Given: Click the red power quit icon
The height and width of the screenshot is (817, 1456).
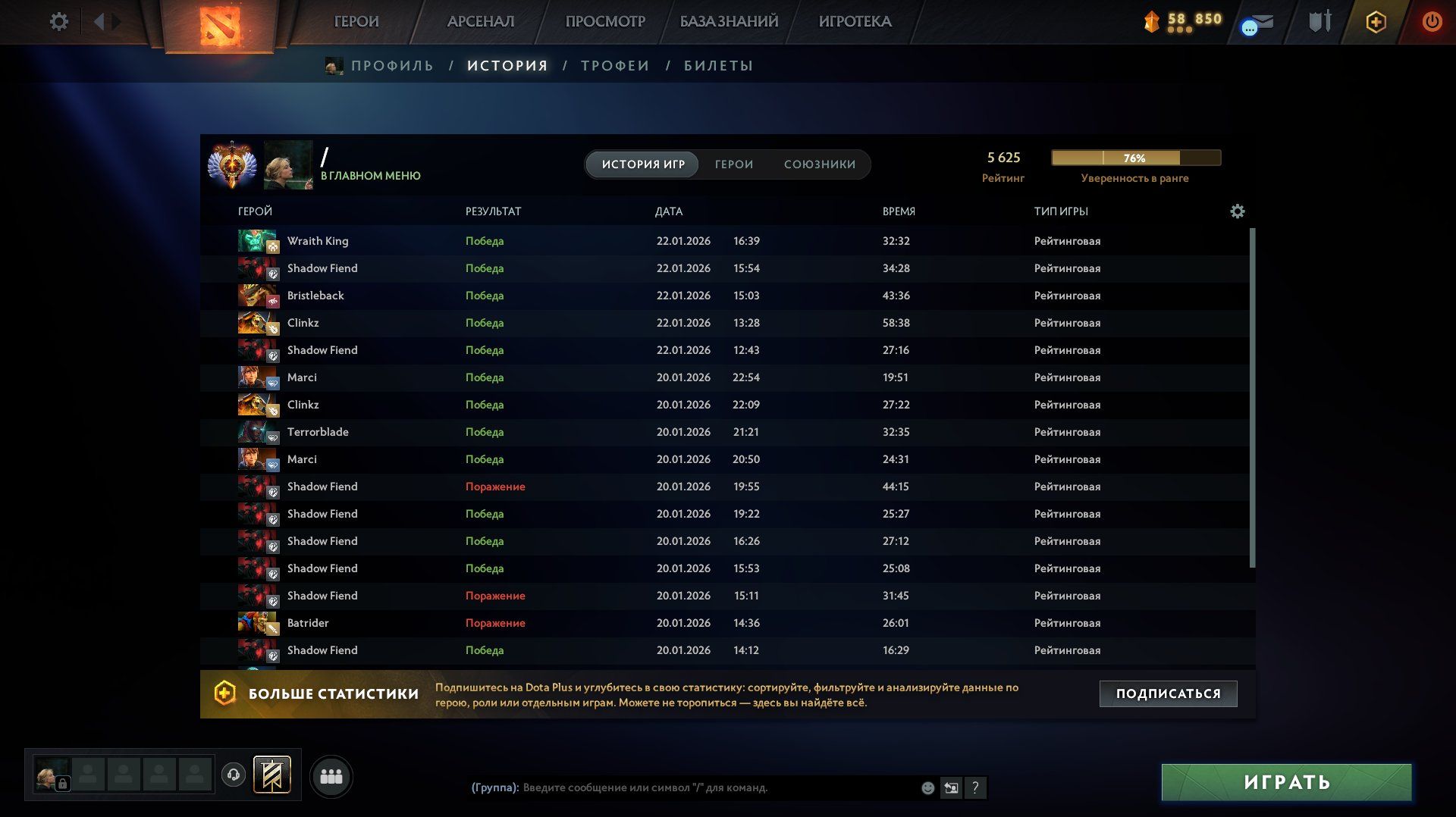Looking at the screenshot, I should (1432, 21).
